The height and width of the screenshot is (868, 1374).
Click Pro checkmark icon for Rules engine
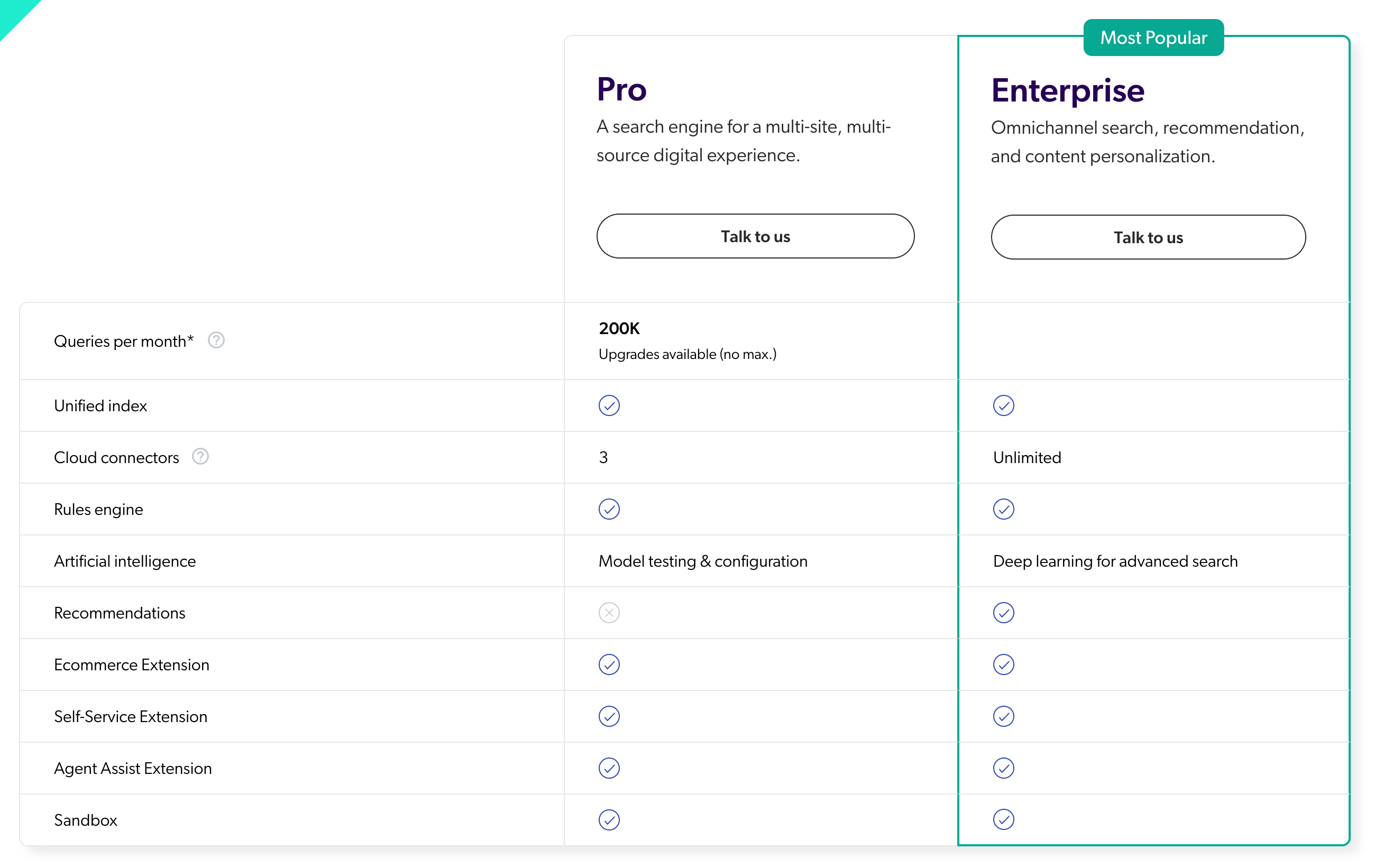[x=609, y=509]
